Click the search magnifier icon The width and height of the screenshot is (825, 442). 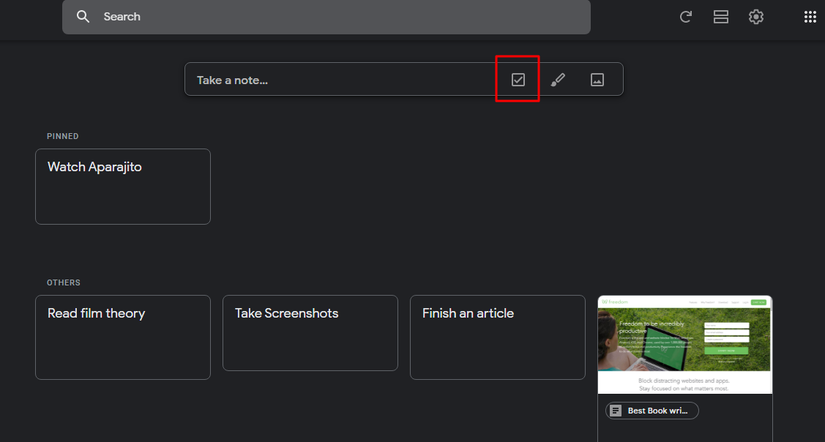tap(83, 16)
